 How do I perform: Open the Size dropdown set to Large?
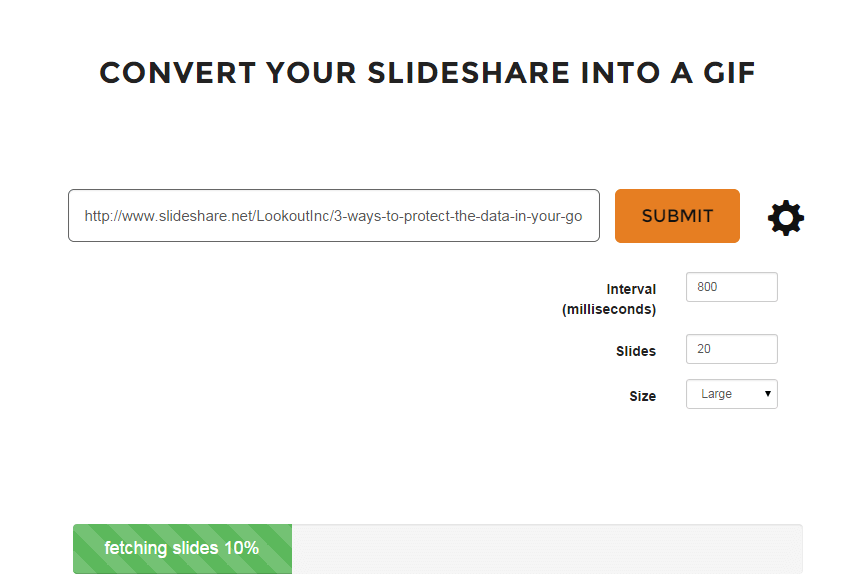(x=732, y=394)
